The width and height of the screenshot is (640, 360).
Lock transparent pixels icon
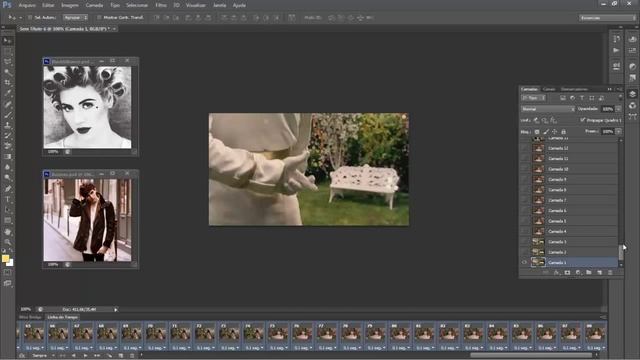pyautogui.click(x=537, y=132)
